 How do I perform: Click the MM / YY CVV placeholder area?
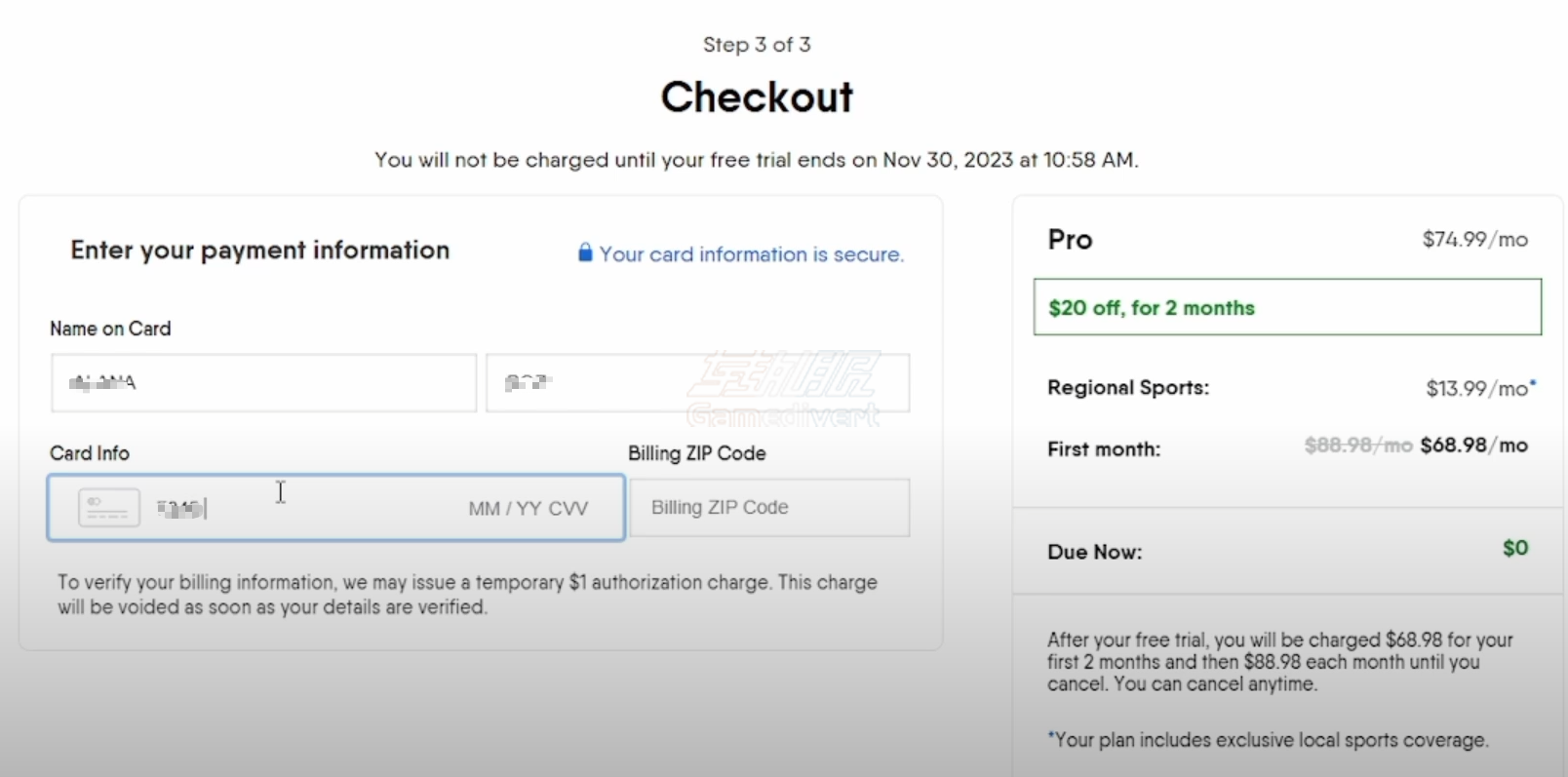click(x=528, y=508)
